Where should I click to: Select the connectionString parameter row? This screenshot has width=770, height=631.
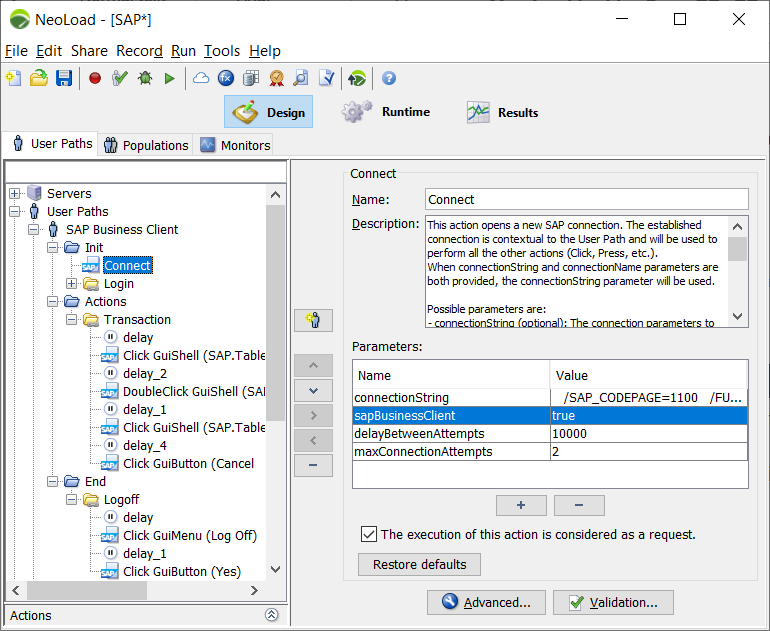pos(550,397)
